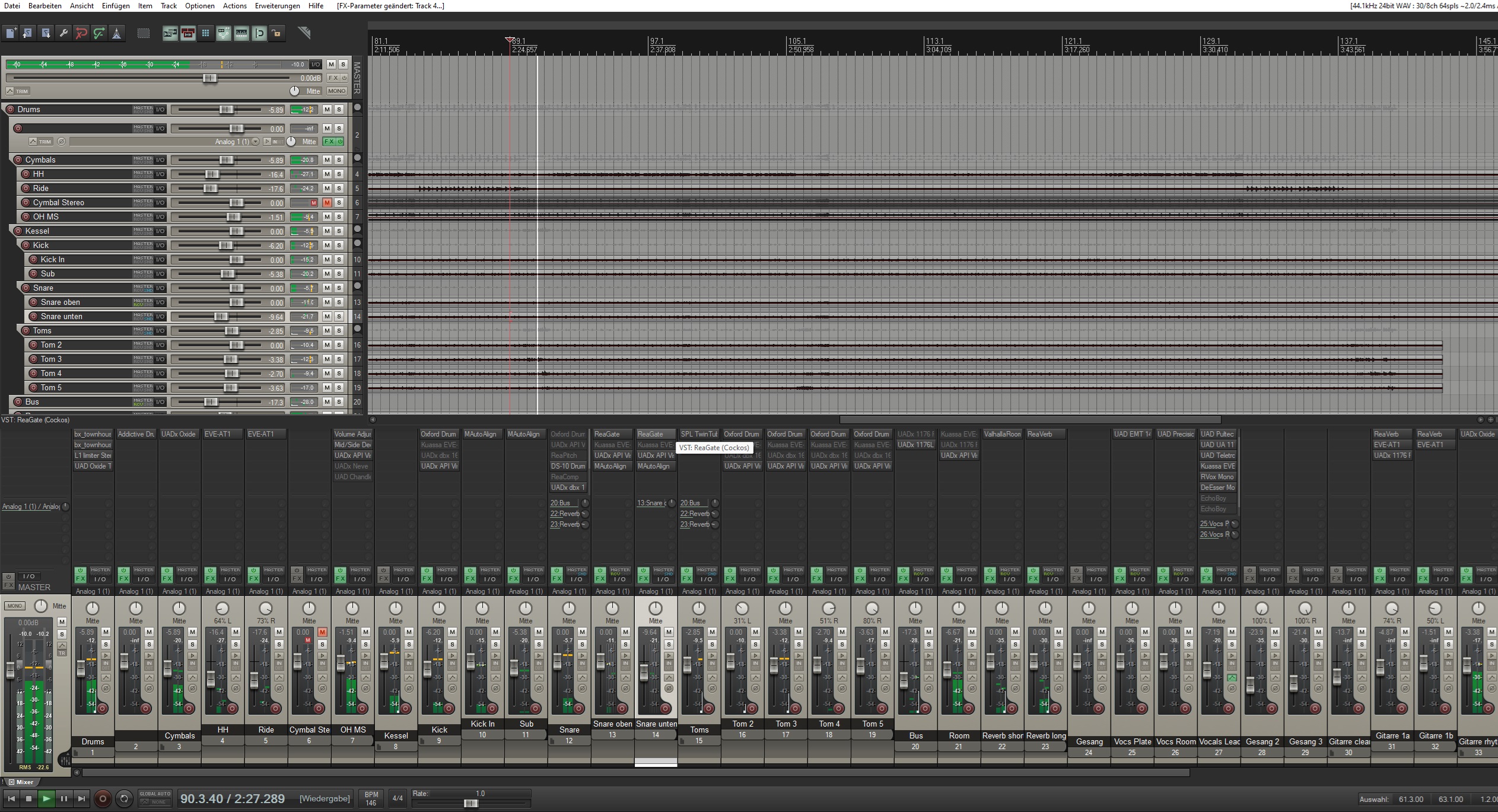1498x812 pixels.
Task: Toggle the locking padlock icon
Action: [x=276, y=33]
